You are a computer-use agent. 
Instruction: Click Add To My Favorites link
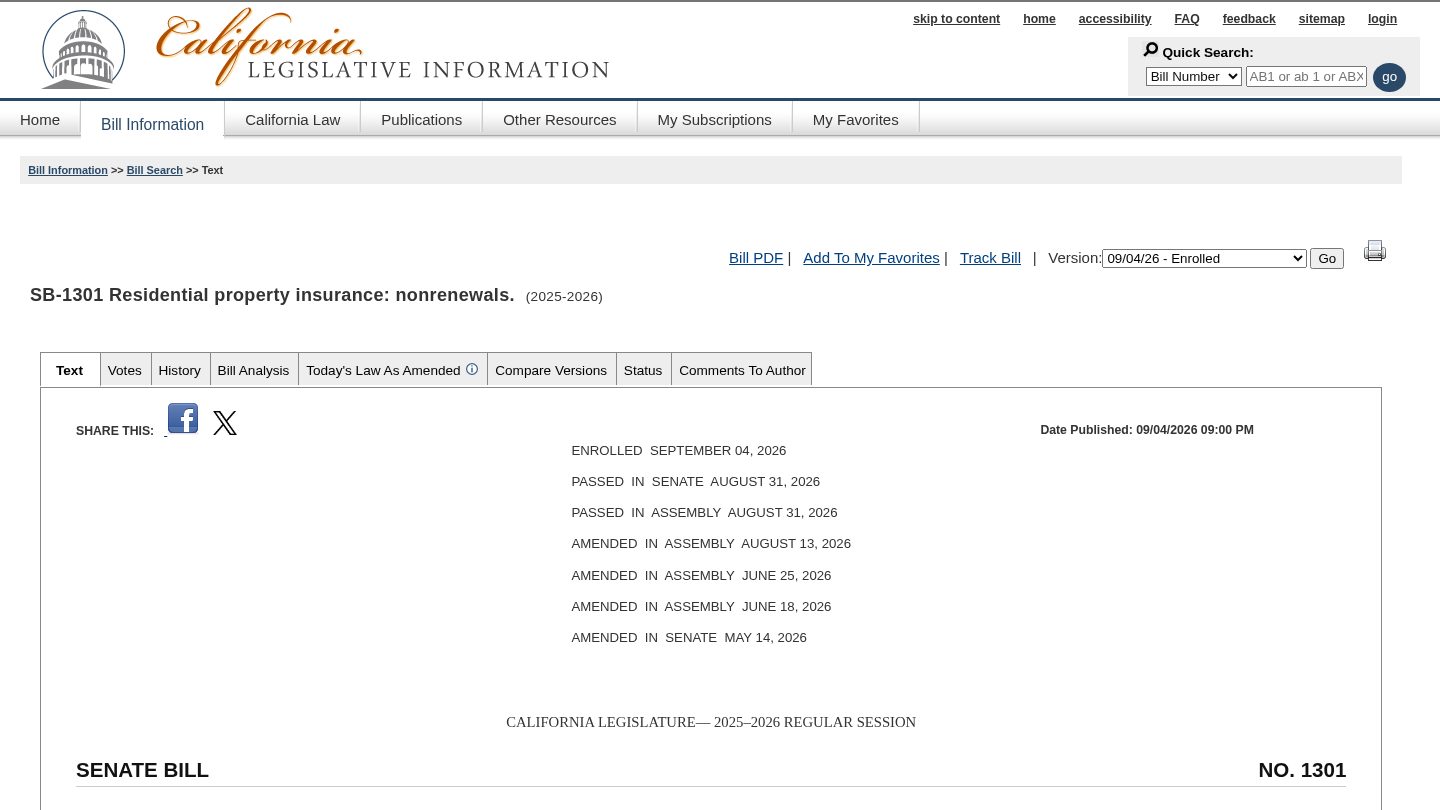[871, 258]
